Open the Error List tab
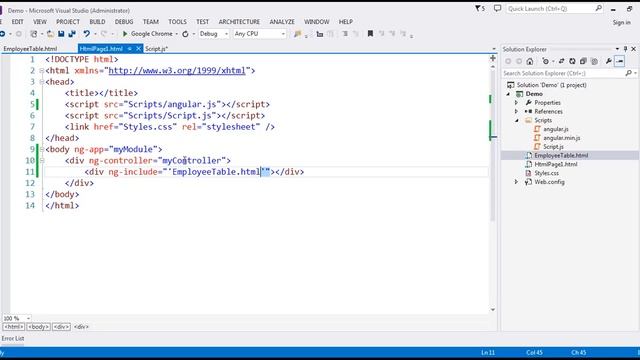The image size is (640, 360). (x=13, y=338)
